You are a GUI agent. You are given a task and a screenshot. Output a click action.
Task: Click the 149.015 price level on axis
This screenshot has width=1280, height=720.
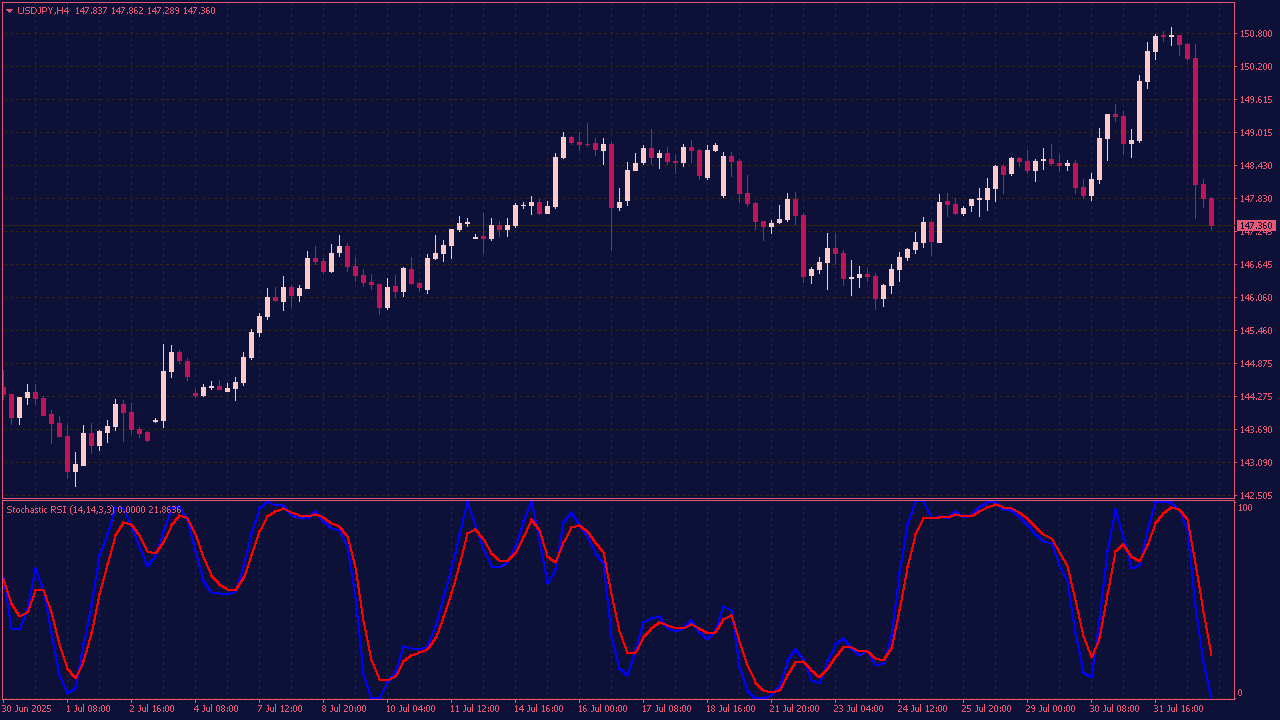[1255, 132]
